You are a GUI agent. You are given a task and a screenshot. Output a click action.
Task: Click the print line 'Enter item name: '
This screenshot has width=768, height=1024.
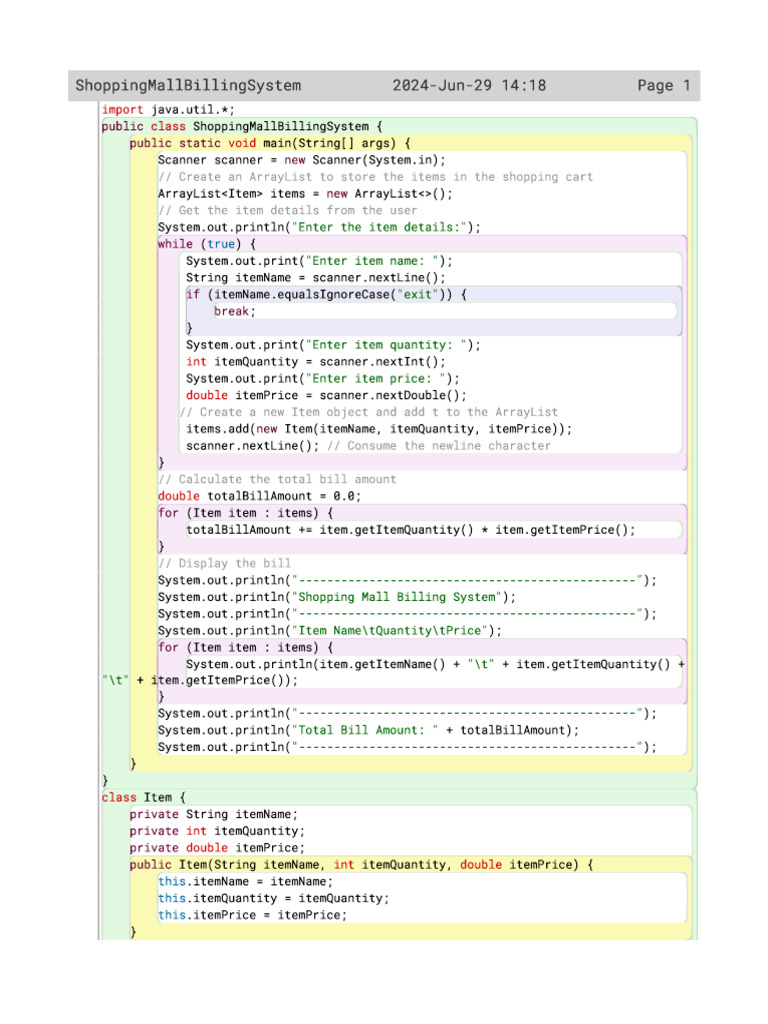point(319,261)
